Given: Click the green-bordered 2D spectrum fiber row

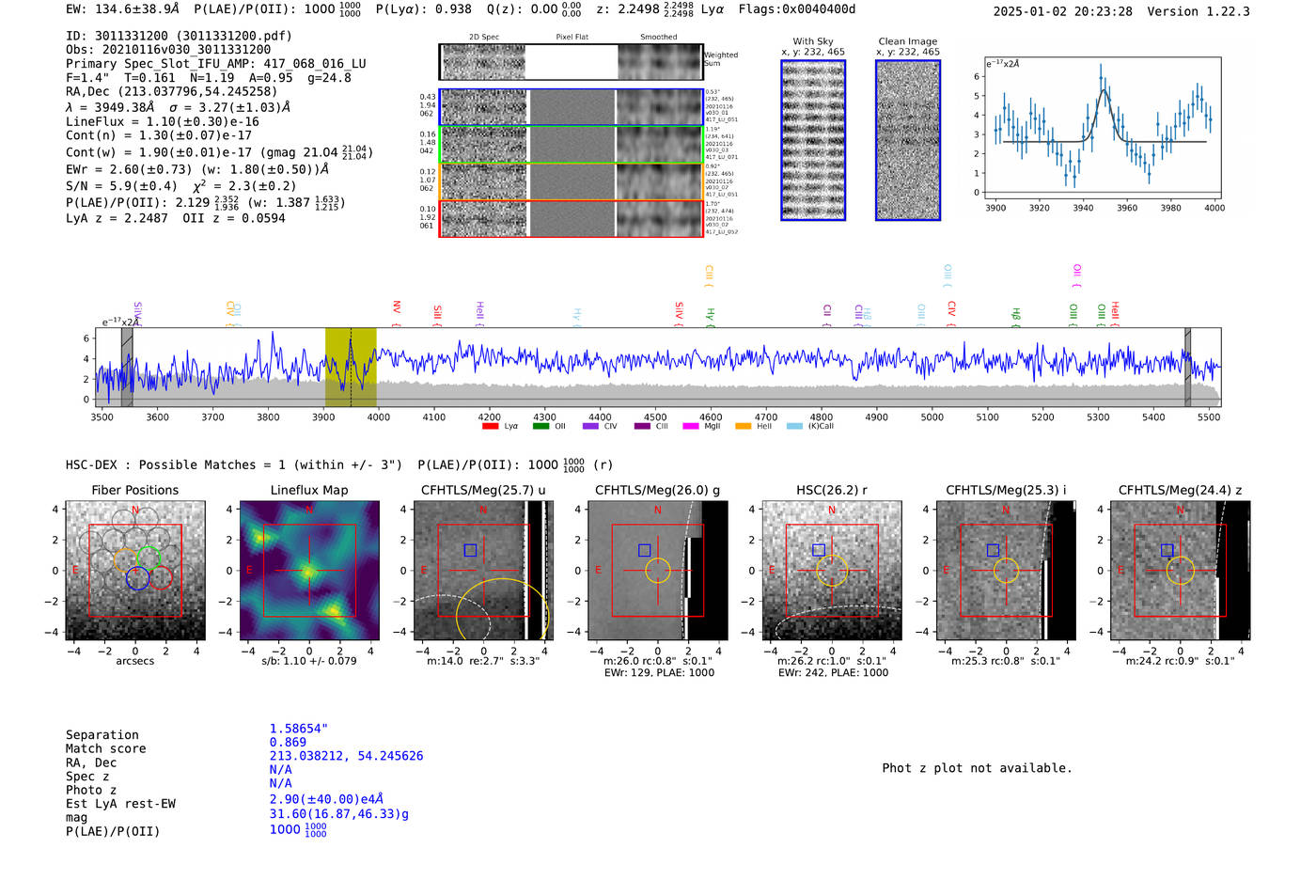Looking at the screenshot, I should pyautogui.click(x=571, y=145).
